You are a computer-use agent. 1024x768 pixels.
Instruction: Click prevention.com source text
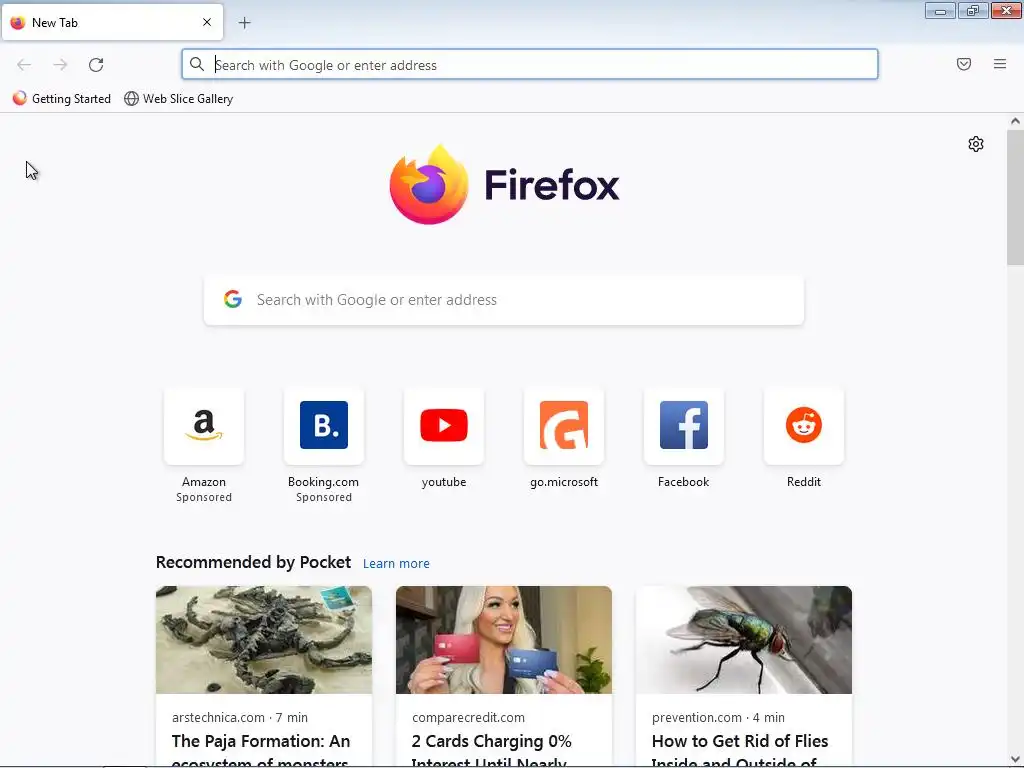coord(697,717)
